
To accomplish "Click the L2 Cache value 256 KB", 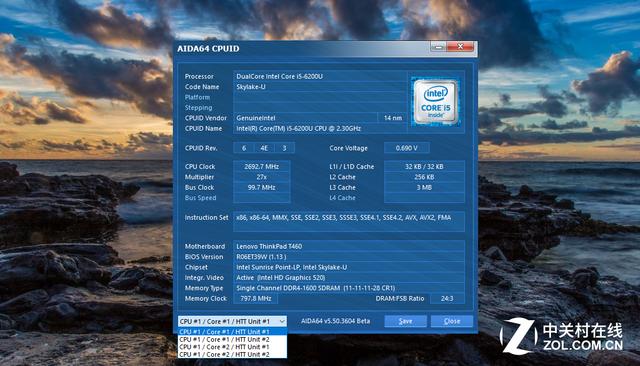I will (424, 177).
